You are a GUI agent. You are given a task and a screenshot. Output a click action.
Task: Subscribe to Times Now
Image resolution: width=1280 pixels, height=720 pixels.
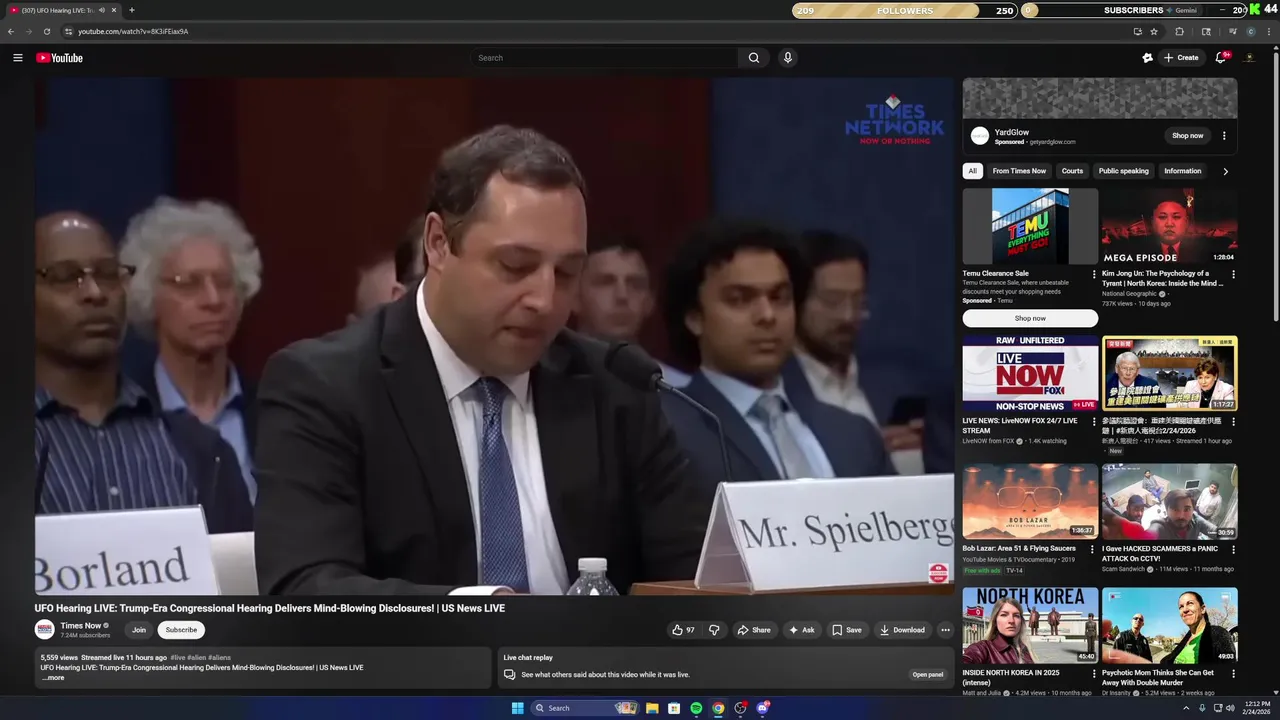[181, 630]
